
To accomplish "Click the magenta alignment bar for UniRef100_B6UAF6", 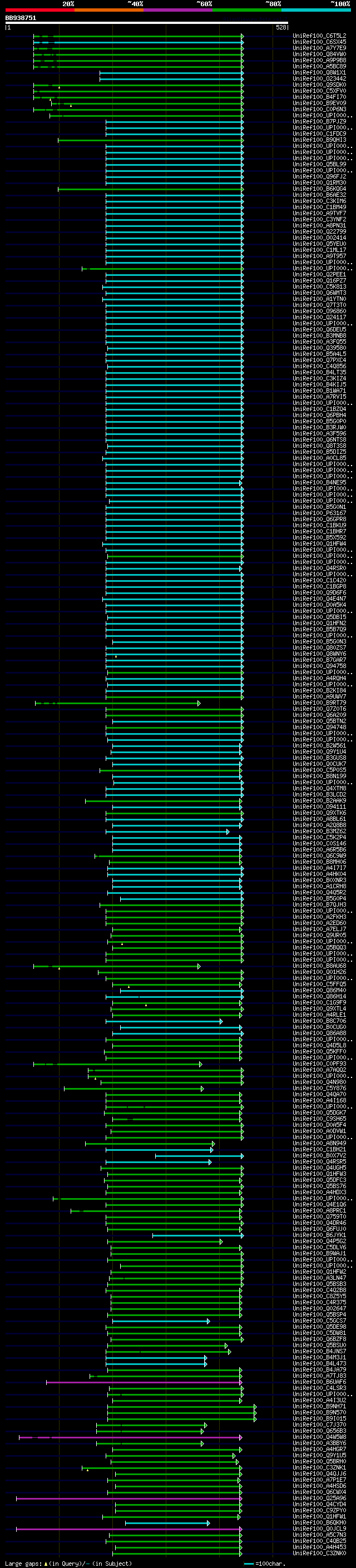I will point(144,1382).
